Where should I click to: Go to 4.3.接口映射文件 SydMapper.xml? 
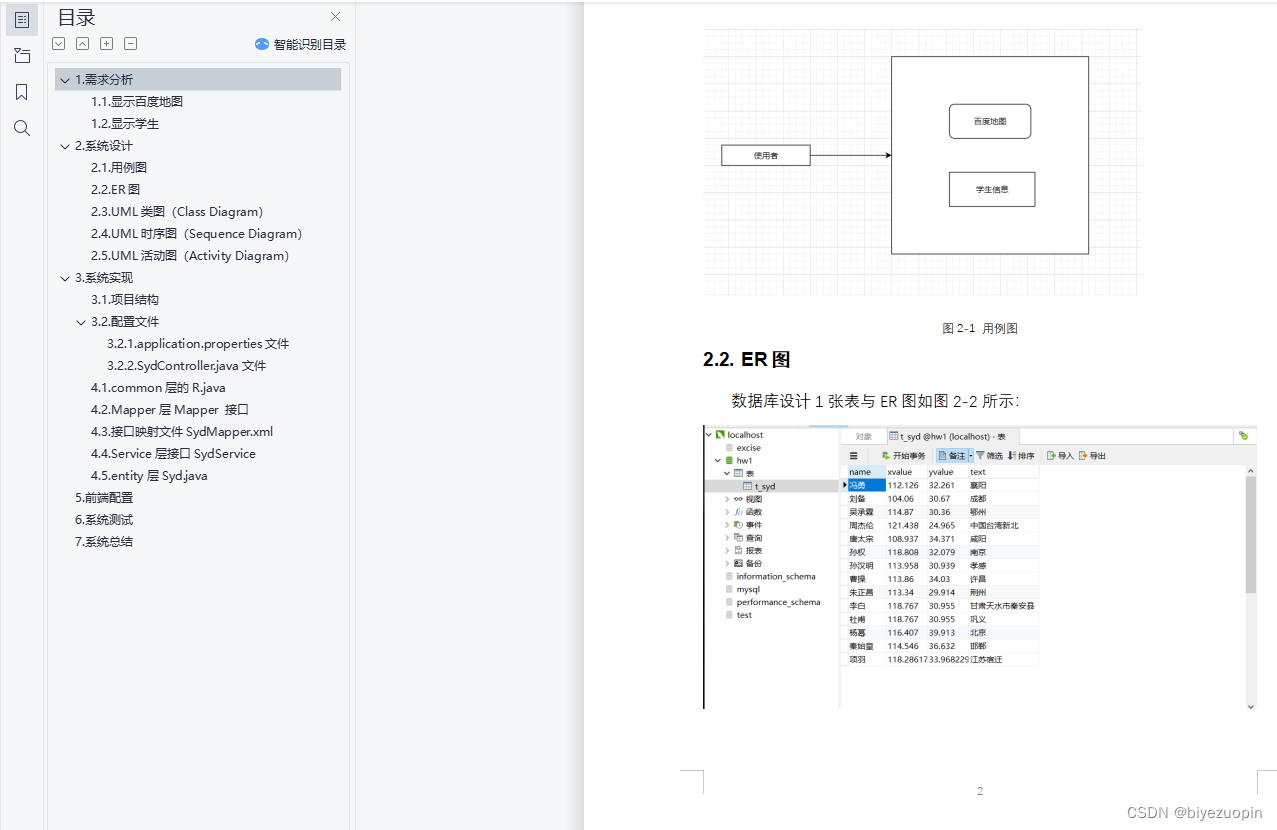point(182,432)
